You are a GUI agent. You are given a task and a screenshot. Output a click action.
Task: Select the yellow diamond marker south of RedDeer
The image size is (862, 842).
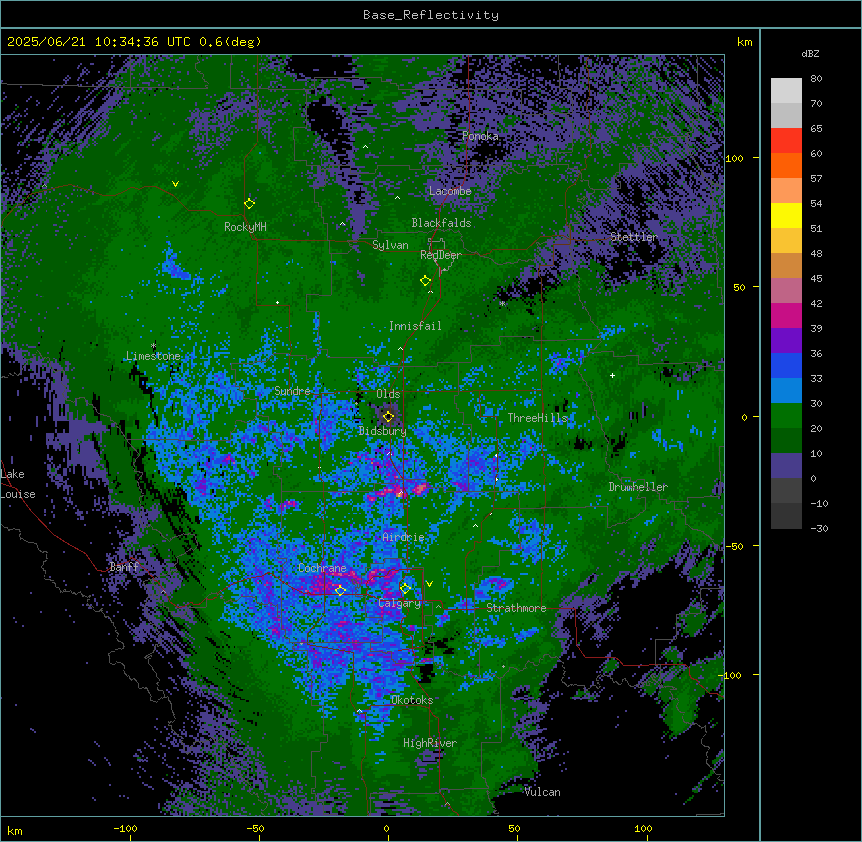[425, 281]
